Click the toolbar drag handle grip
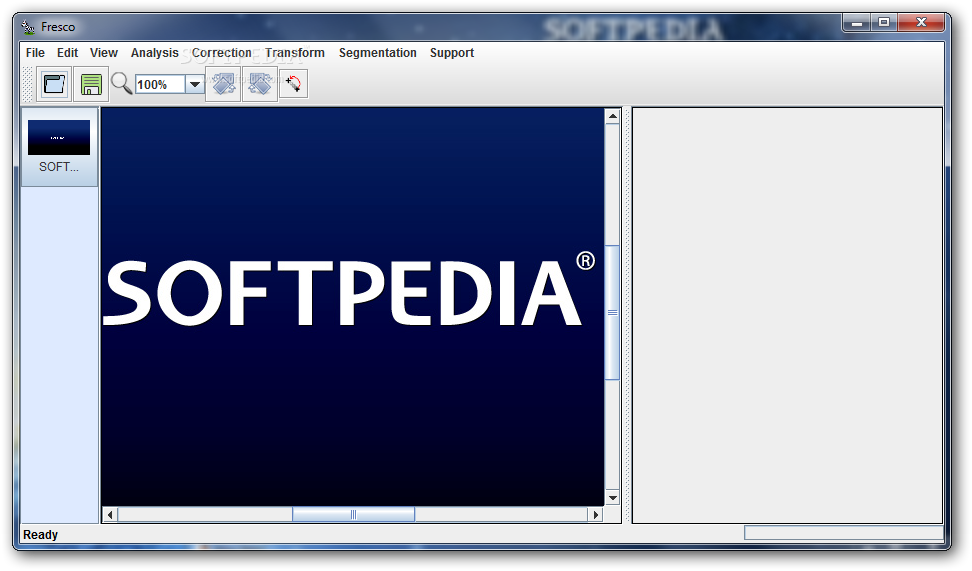The width and height of the screenshot is (972, 571). point(28,84)
